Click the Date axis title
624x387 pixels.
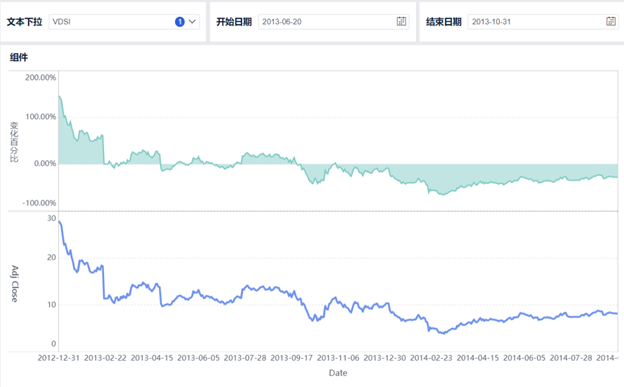338,373
